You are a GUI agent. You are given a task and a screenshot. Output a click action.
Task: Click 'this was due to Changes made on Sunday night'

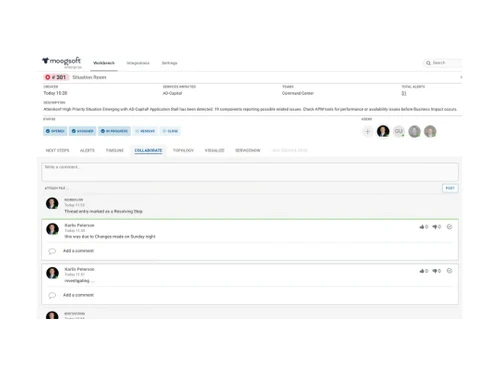[x=110, y=237]
